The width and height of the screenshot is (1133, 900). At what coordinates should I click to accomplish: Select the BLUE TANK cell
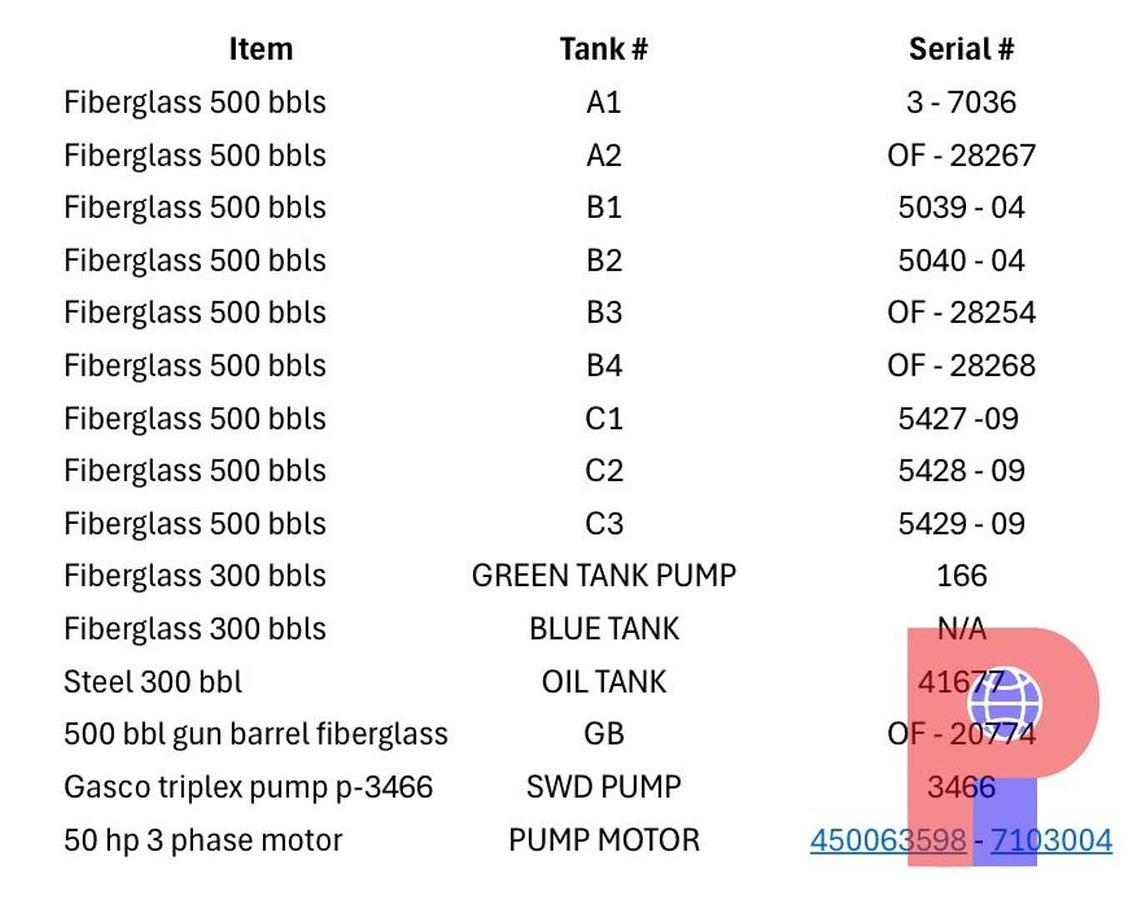point(603,629)
